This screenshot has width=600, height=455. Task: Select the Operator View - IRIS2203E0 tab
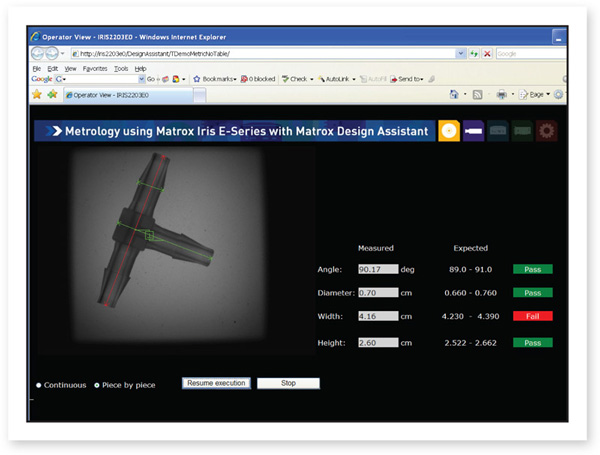[128, 95]
